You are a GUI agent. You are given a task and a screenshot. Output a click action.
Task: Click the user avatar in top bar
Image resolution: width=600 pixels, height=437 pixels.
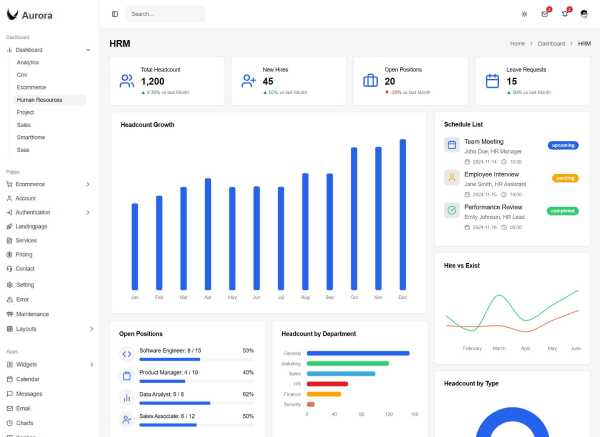click(584, 14)
